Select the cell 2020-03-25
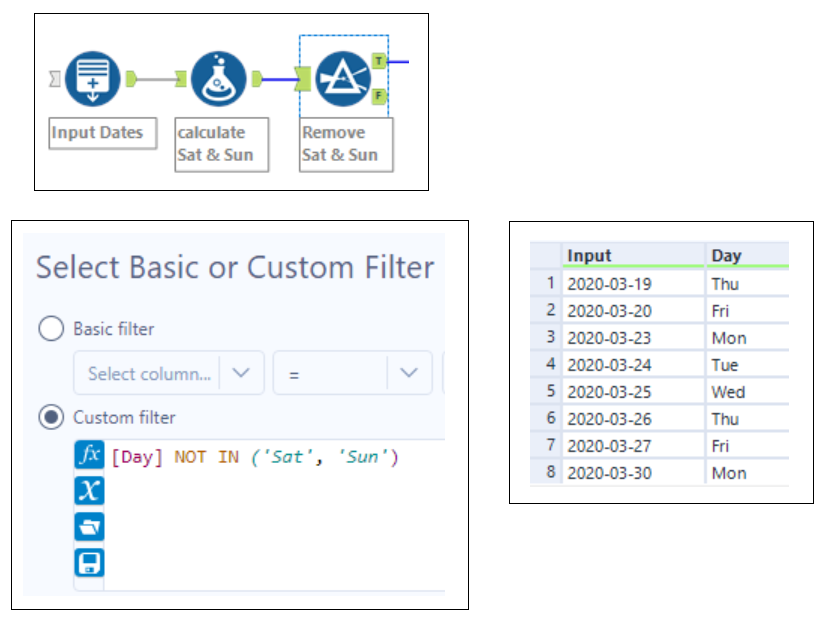 click(x=633, y=392)
